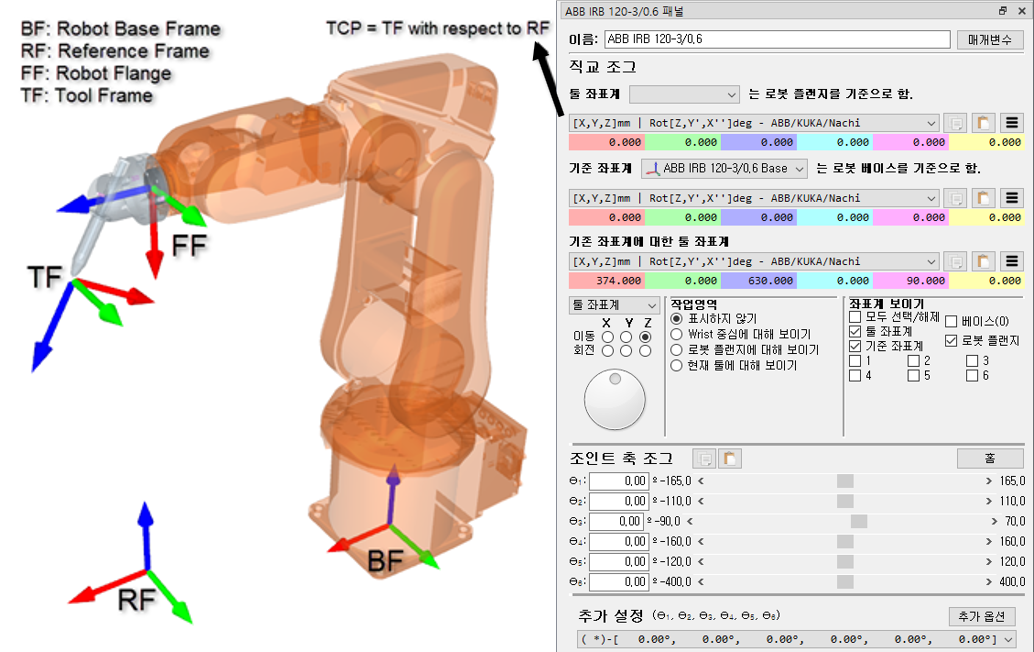
Task: Close the ABB IRB 120-3/0.6 패널
Action: point(1022,11)
